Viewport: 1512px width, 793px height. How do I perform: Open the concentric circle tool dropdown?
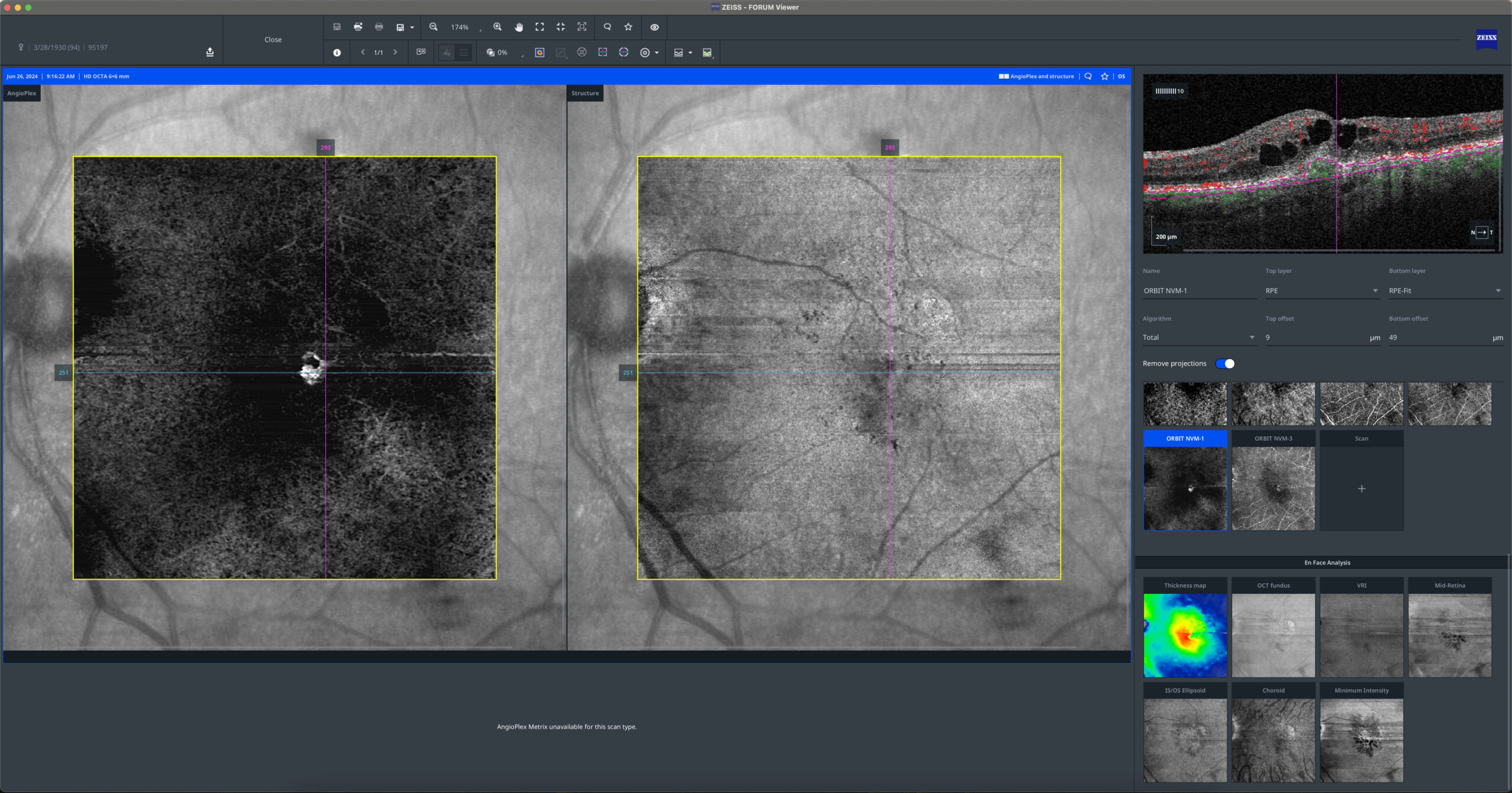656,53
